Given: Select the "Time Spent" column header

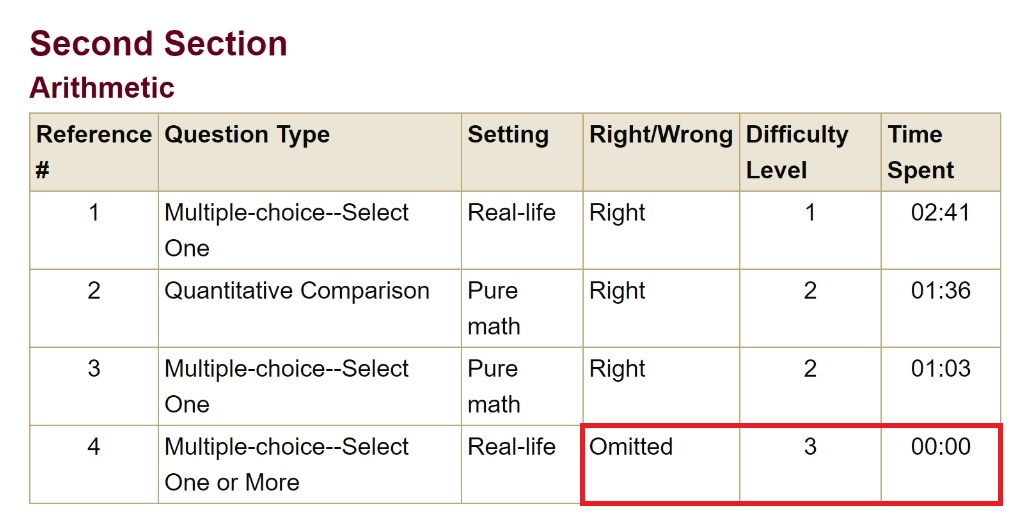Looking at the screenshot, I should pos(920,152).
